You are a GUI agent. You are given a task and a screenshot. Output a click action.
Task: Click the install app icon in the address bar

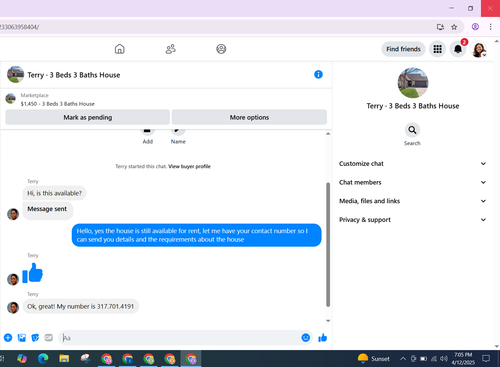(x=440, y=27)
